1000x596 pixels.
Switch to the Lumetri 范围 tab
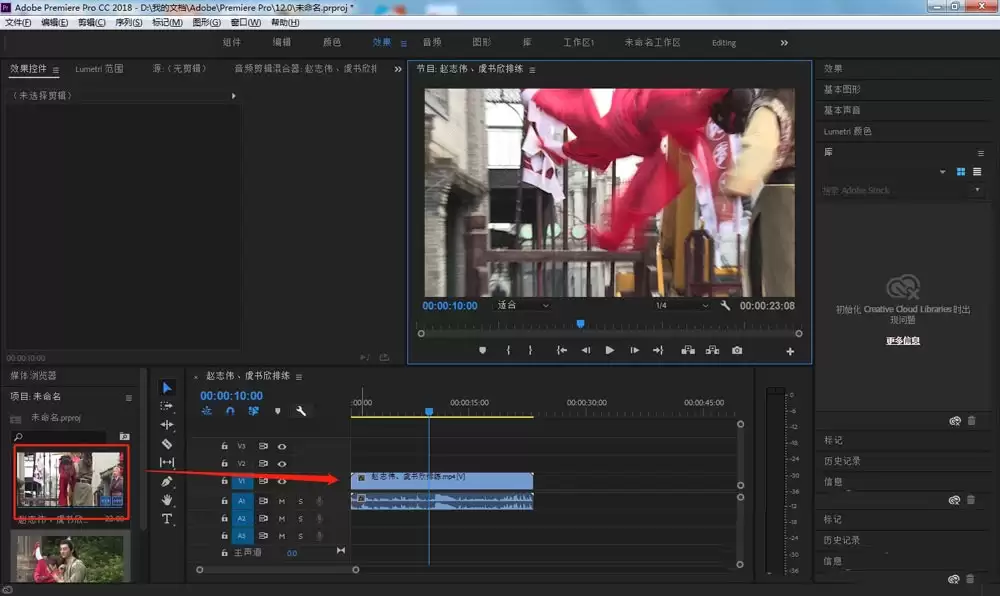tap(99, 69)
